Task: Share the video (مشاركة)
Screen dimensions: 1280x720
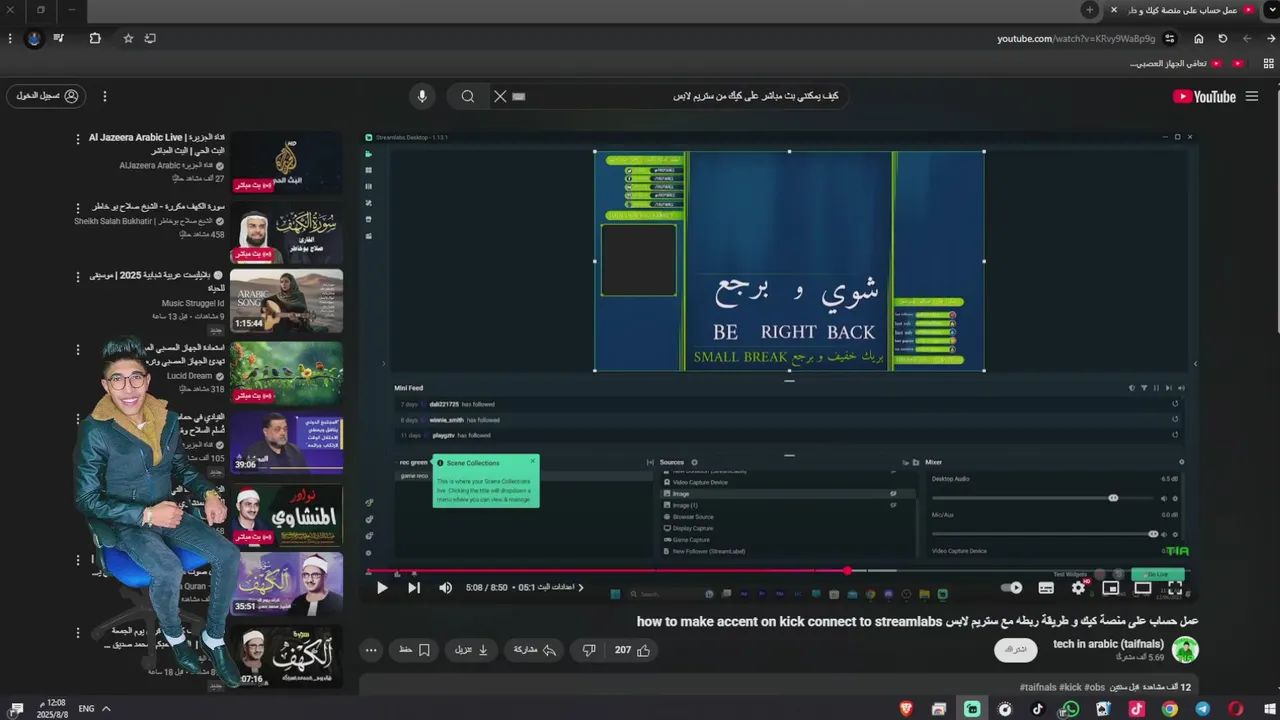Action: click(x=535, y=650)
